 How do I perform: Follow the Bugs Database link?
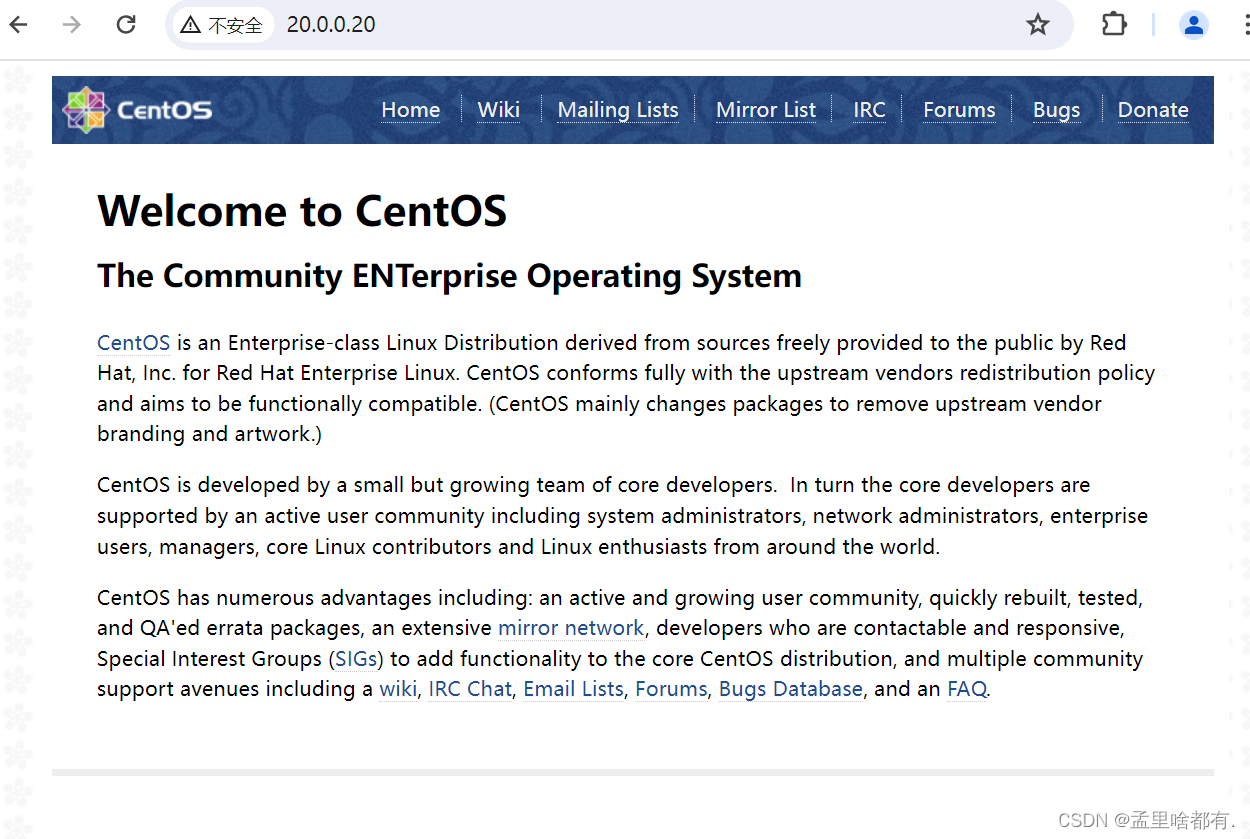click(x=791, y=689)
